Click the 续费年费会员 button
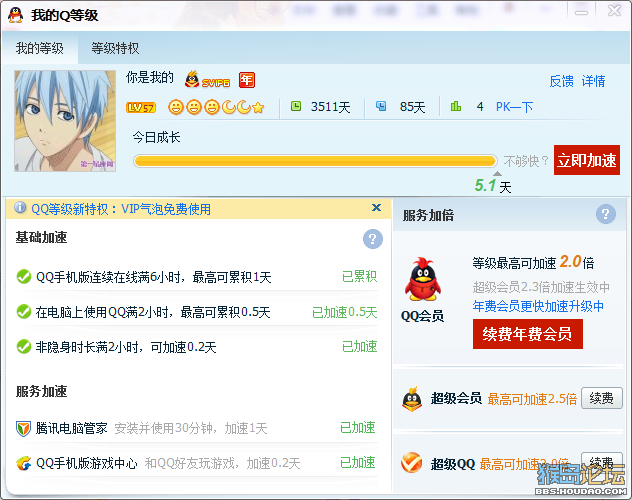This screenshot has width=632, height=500. tap(528, 334)
